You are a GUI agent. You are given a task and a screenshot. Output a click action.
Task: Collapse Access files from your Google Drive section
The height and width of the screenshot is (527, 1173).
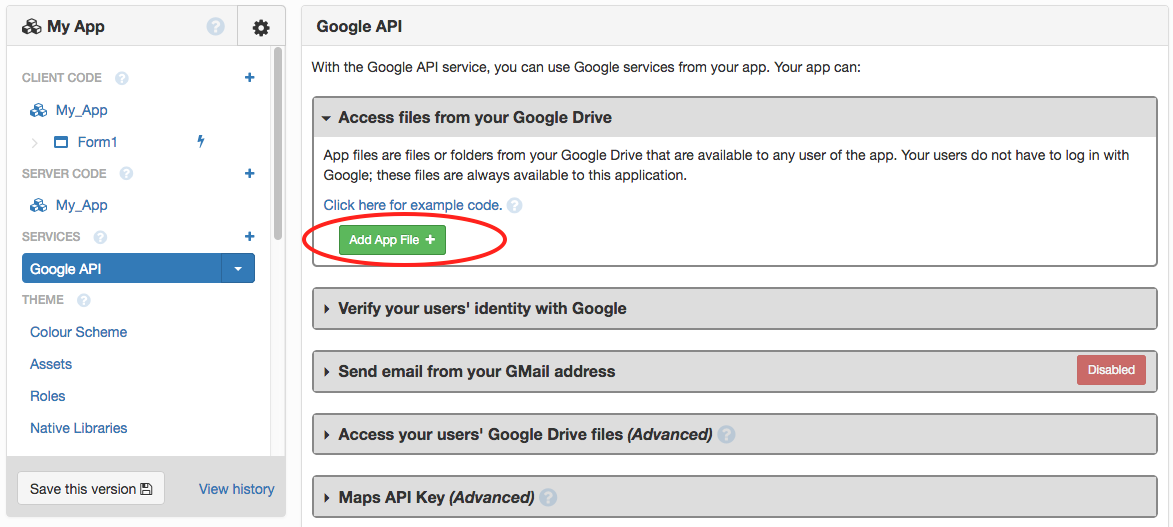326,118
